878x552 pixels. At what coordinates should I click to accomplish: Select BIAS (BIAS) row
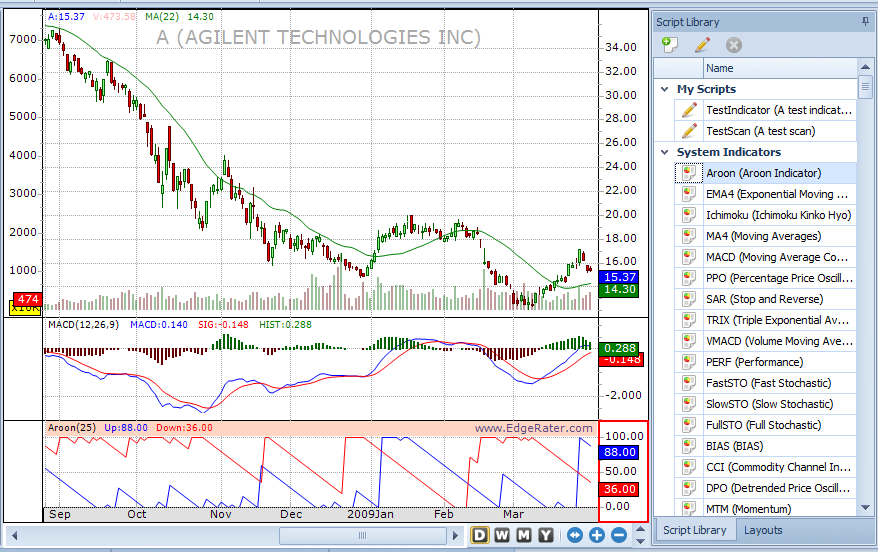pos(765,446)
